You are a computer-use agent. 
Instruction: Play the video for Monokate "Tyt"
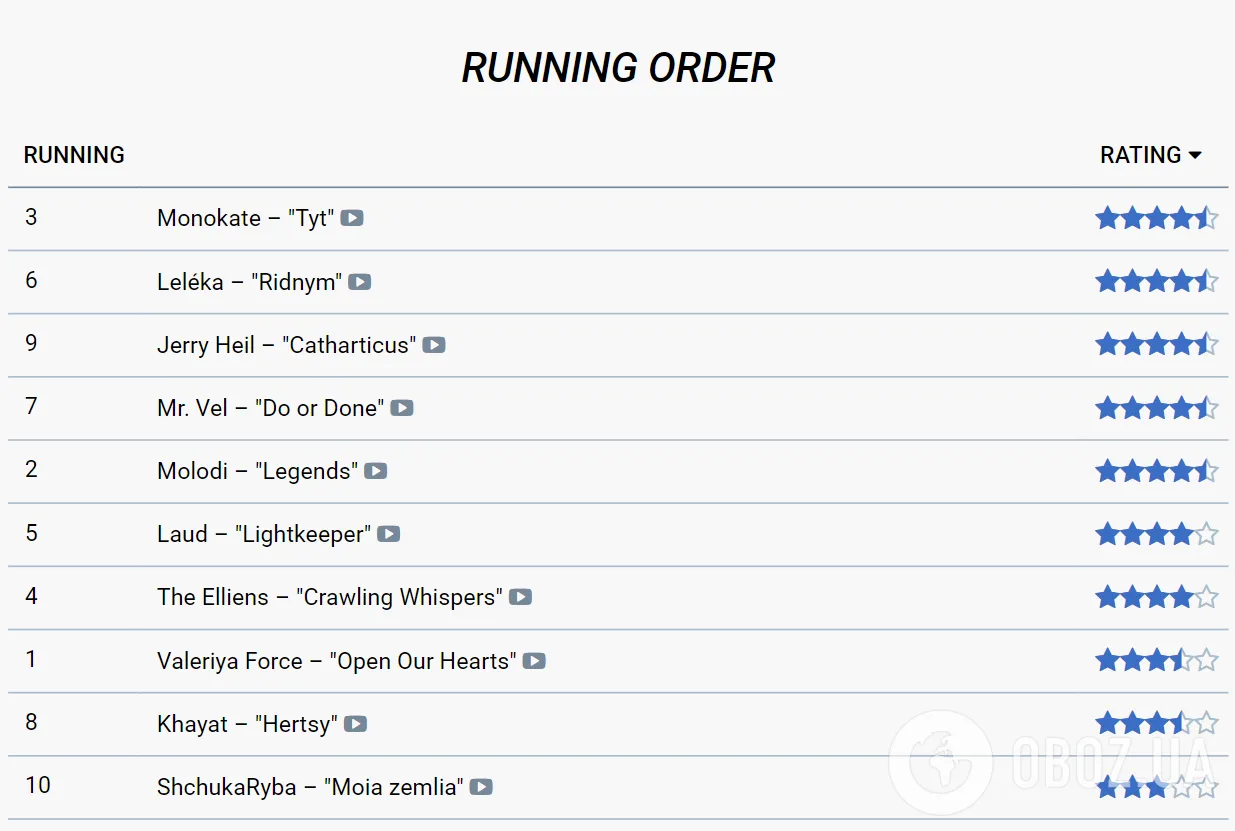click(x=352, y=218)
